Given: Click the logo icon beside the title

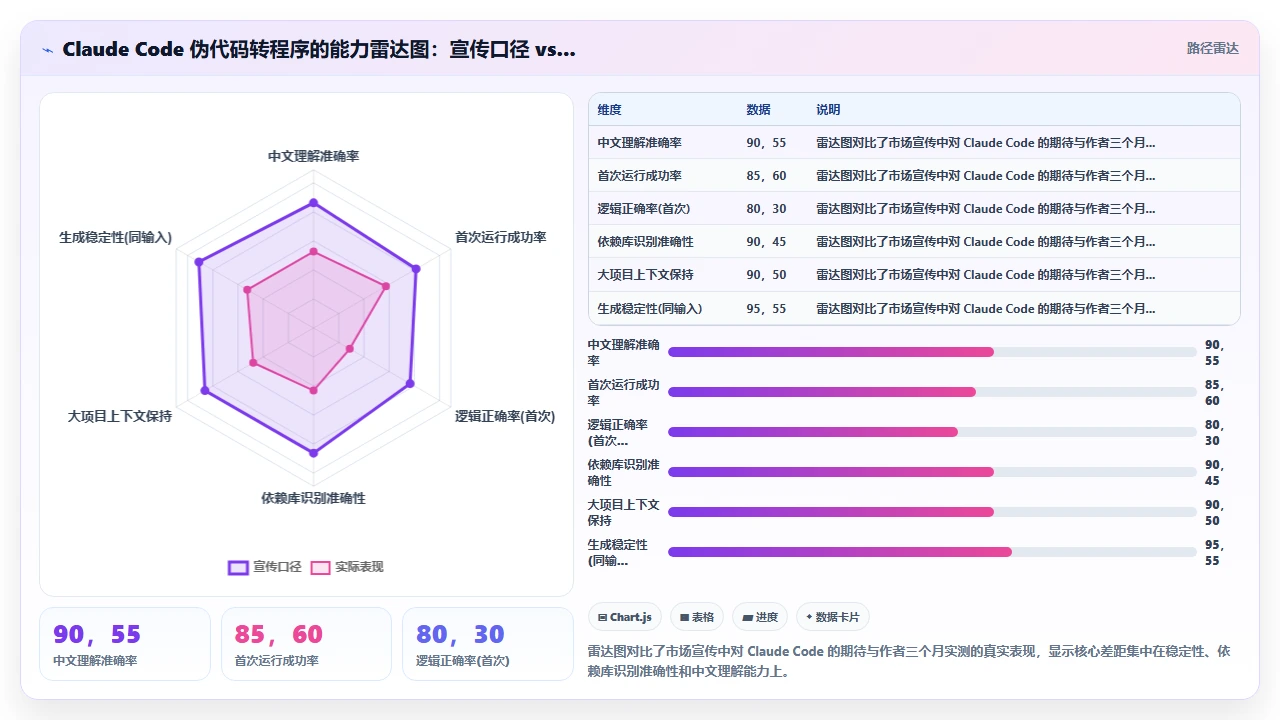Looking at the screenshot, I should [47, 49].
